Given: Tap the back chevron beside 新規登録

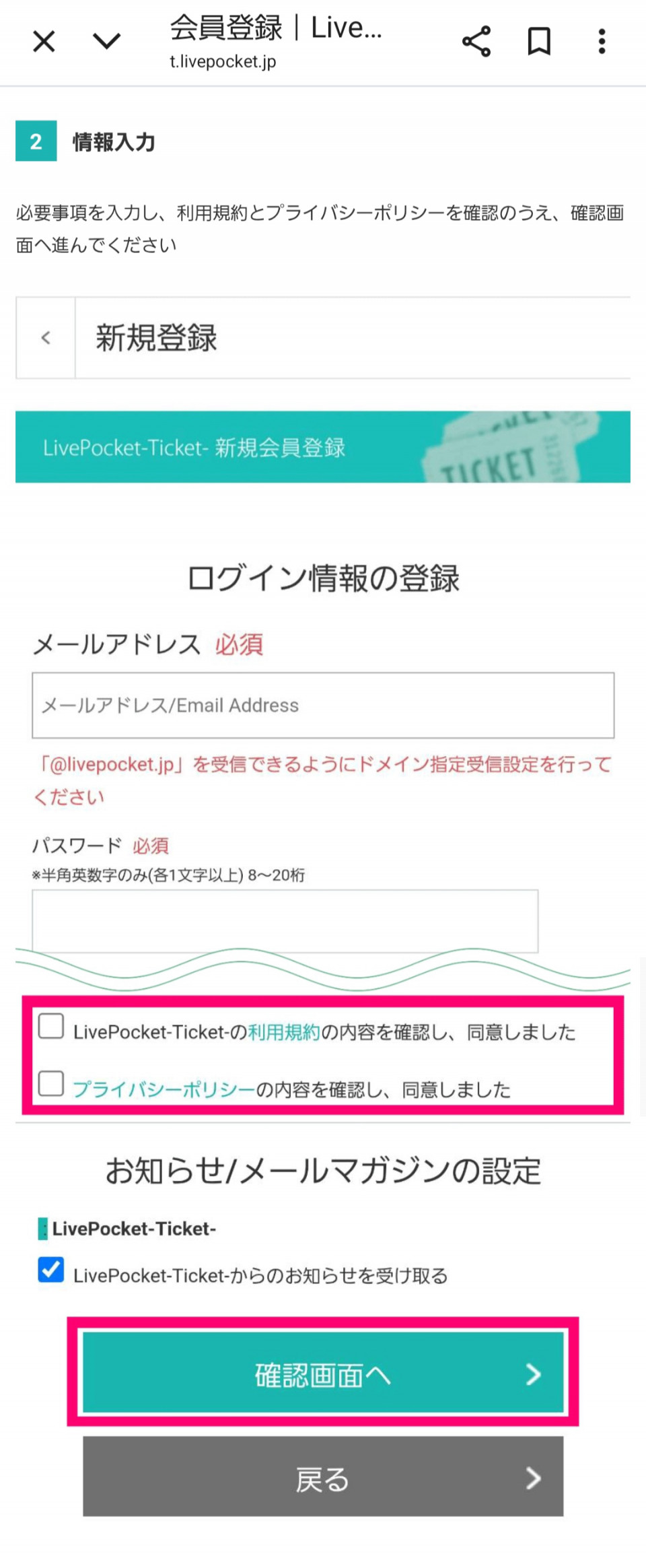Looking at the screenshot, I should [46, 338].
